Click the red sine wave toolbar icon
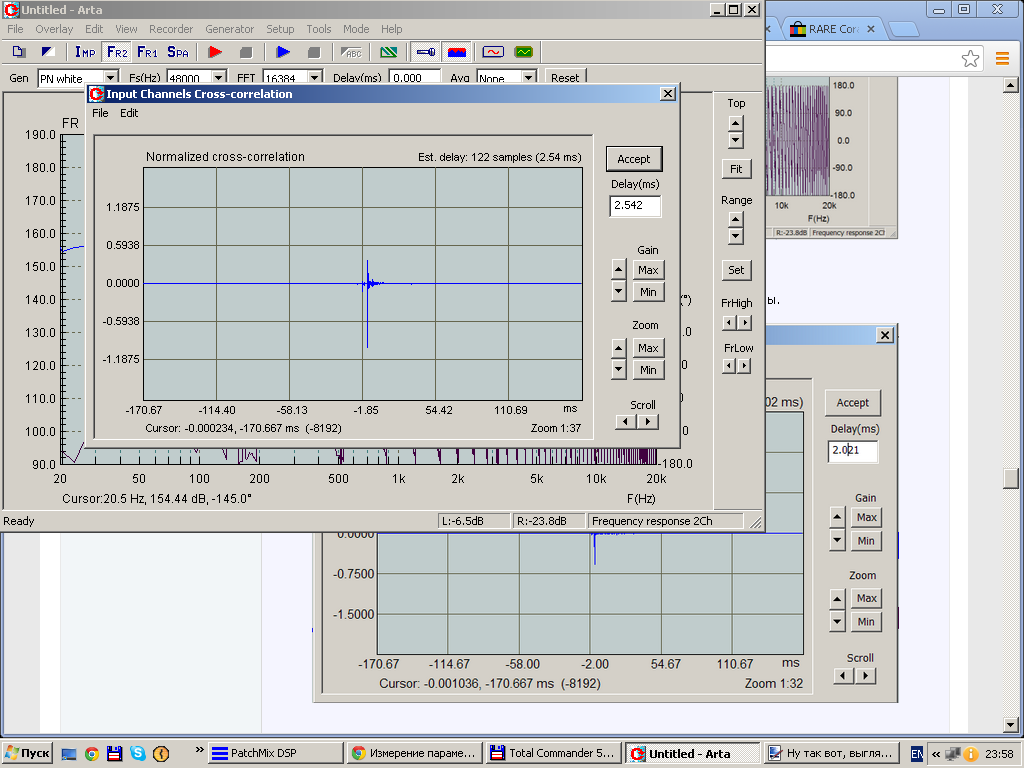Screen dimensions: 1024x768 pos(493,52)
